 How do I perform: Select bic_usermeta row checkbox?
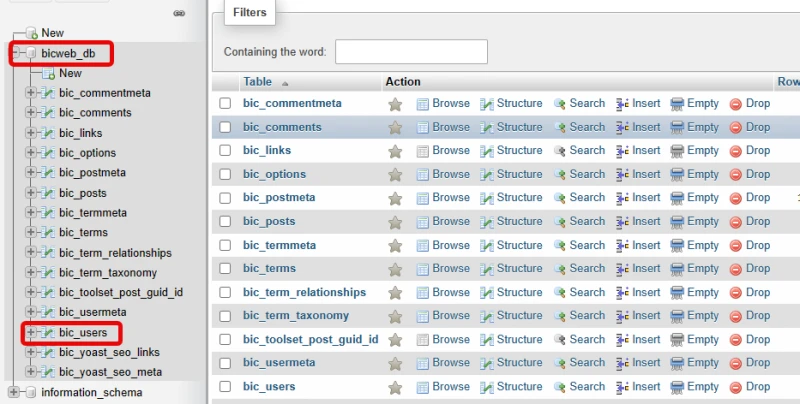point(225,363)
